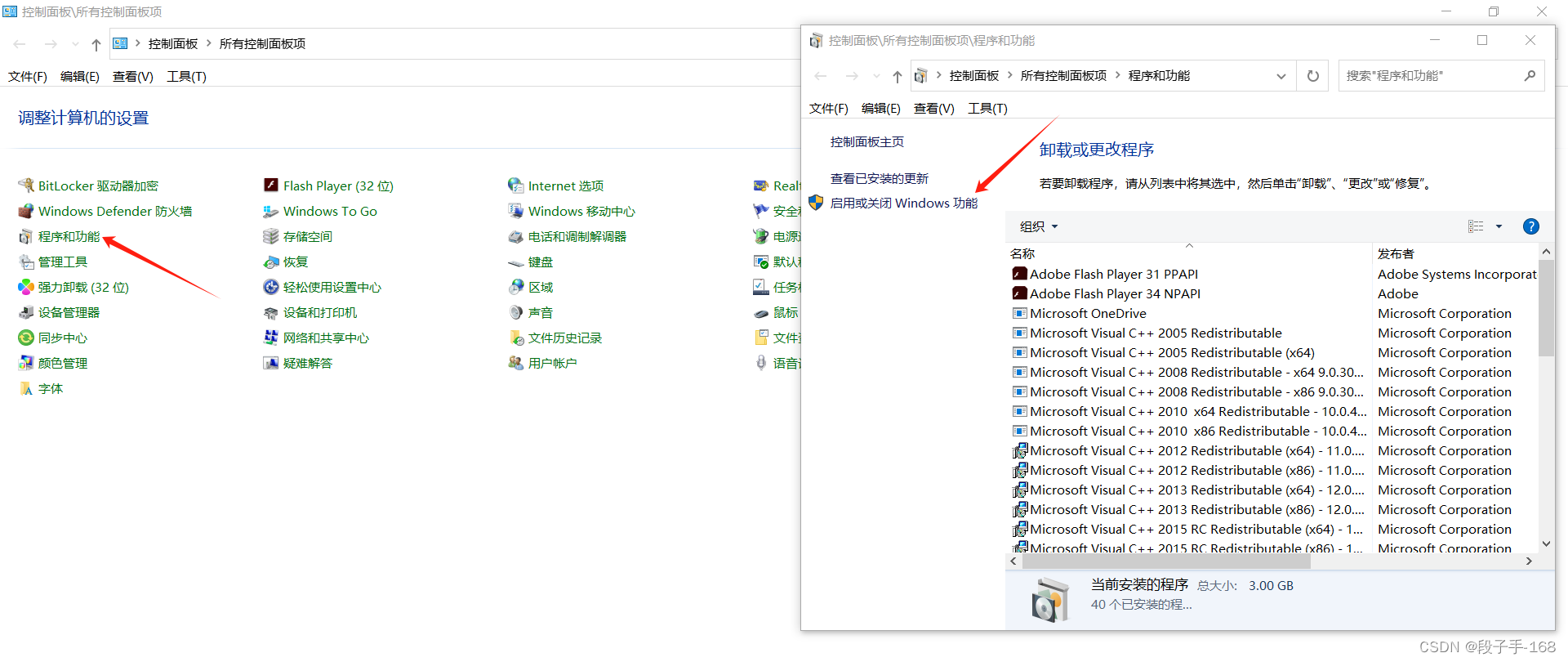Click the vertical scrollbar thumb of program list
This screenshot has width=1568, height=662.
click(x=1546, y=308)
